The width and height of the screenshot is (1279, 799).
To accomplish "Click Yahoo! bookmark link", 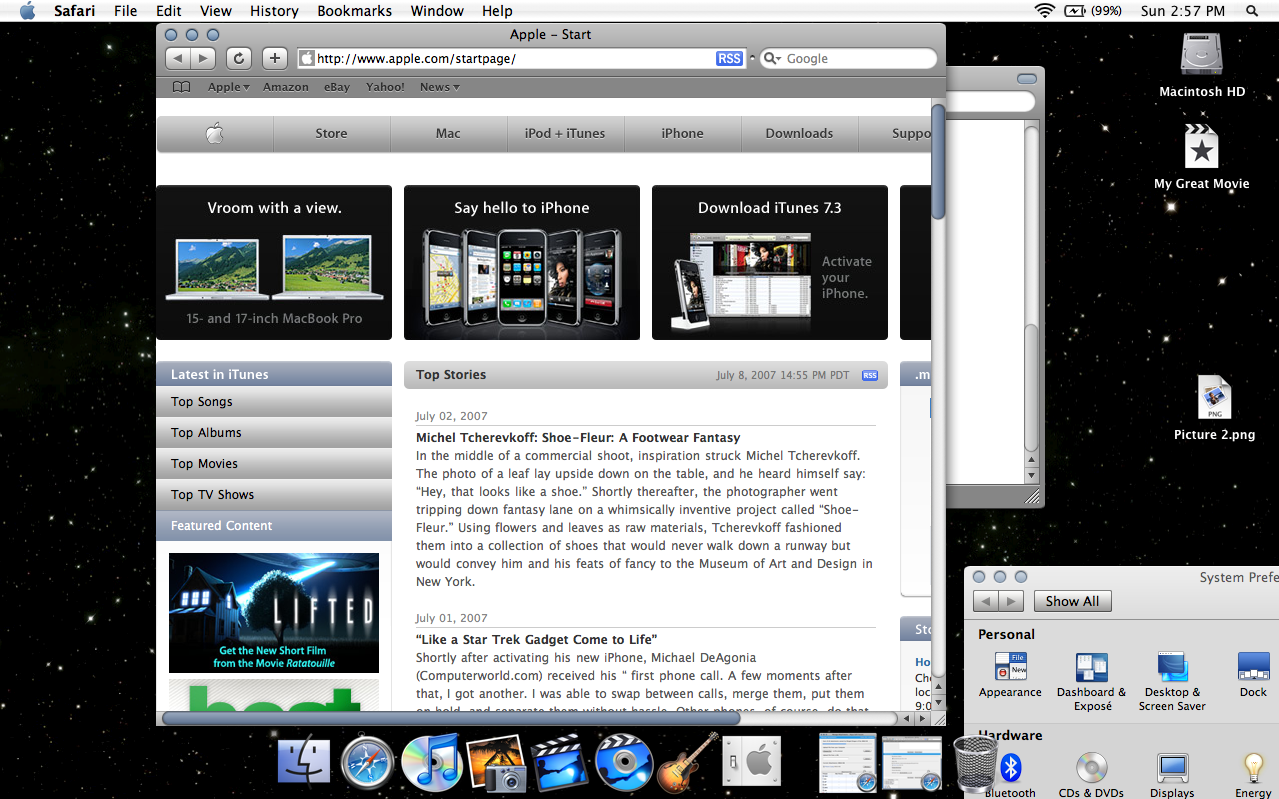I will click(385, 87).
